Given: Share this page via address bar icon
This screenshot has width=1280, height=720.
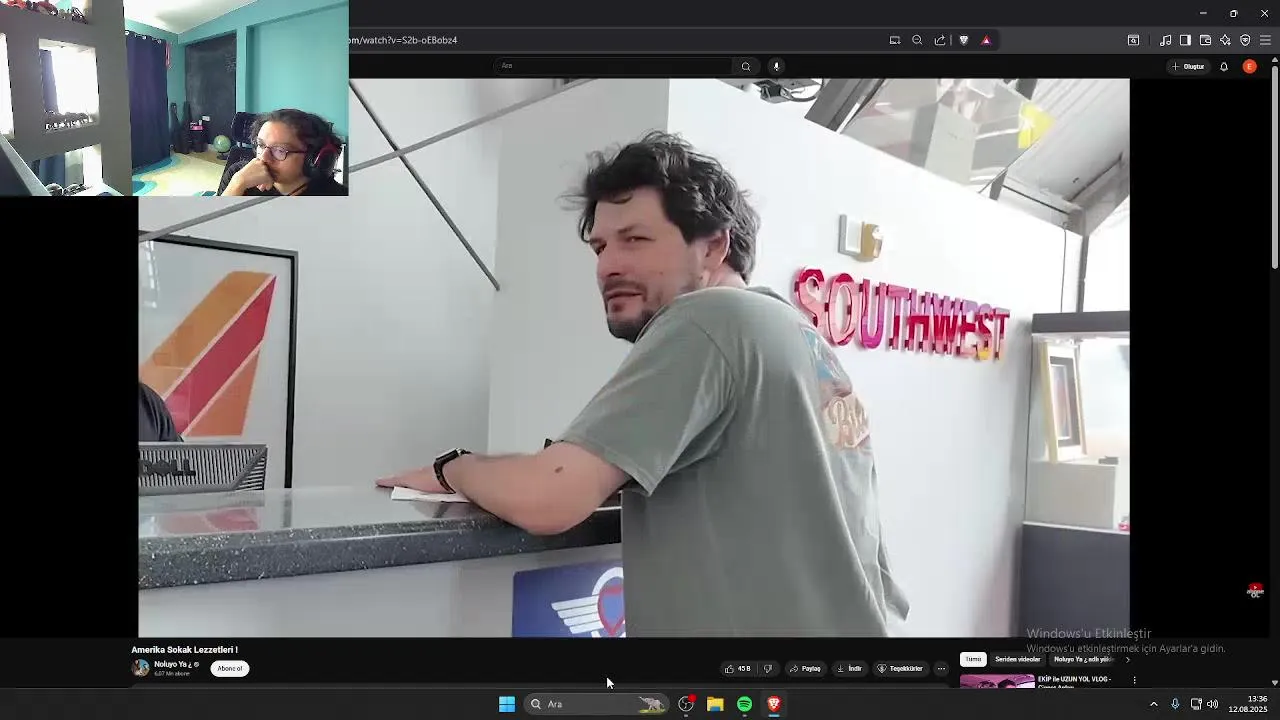Looking at the screenshot, I should click(940, 40).
